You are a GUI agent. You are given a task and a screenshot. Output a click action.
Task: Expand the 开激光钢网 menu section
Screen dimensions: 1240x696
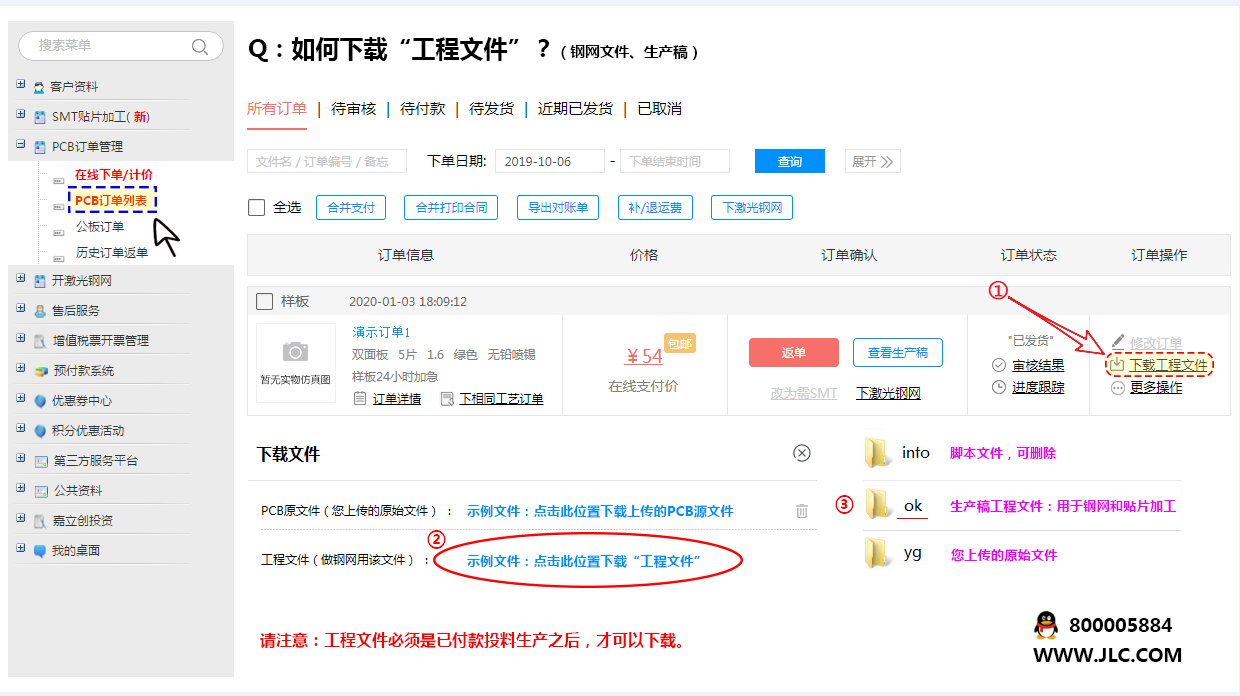click(21, 280)
